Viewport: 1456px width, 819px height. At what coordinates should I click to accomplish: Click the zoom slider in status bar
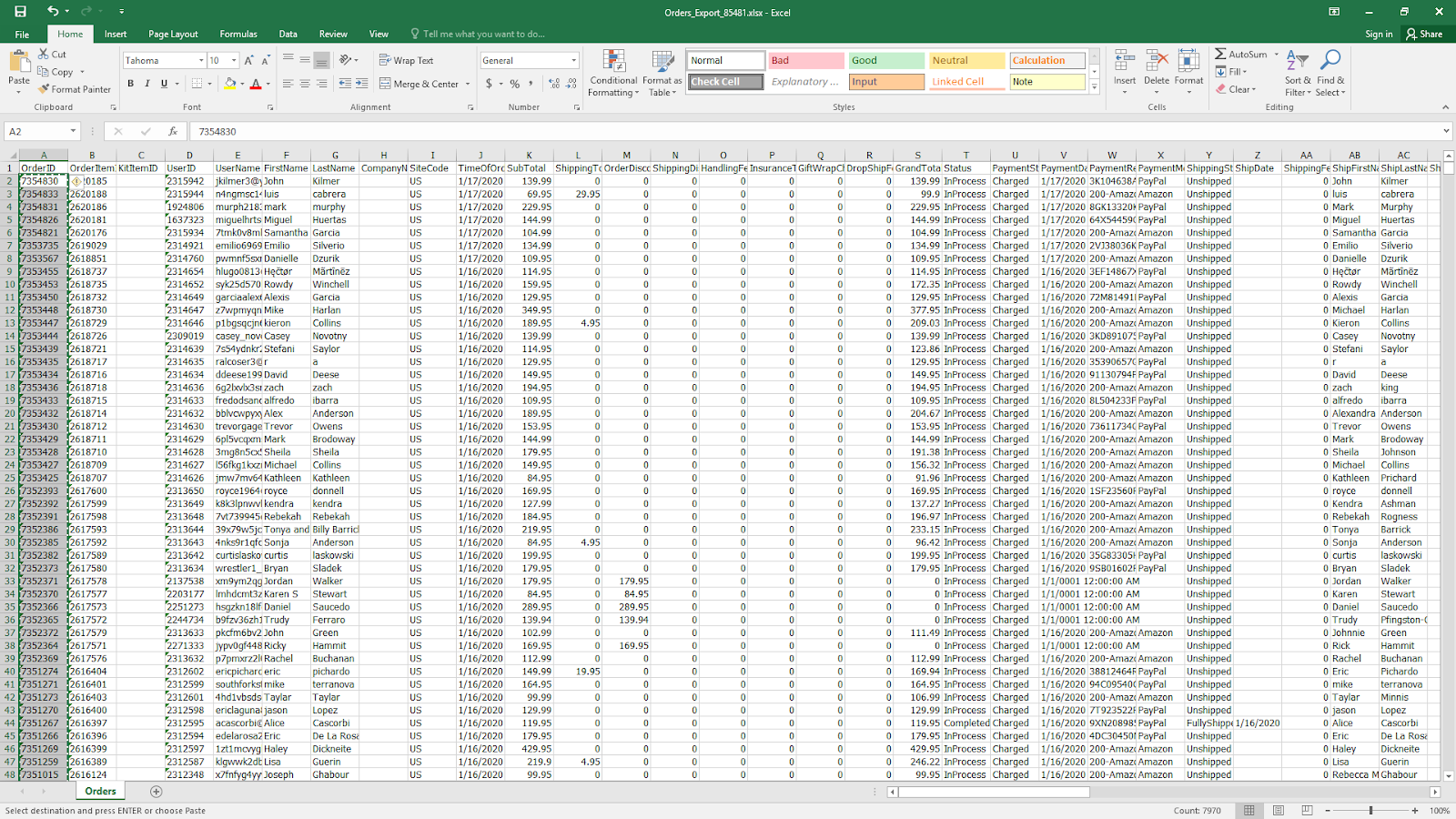[1370, 810]
